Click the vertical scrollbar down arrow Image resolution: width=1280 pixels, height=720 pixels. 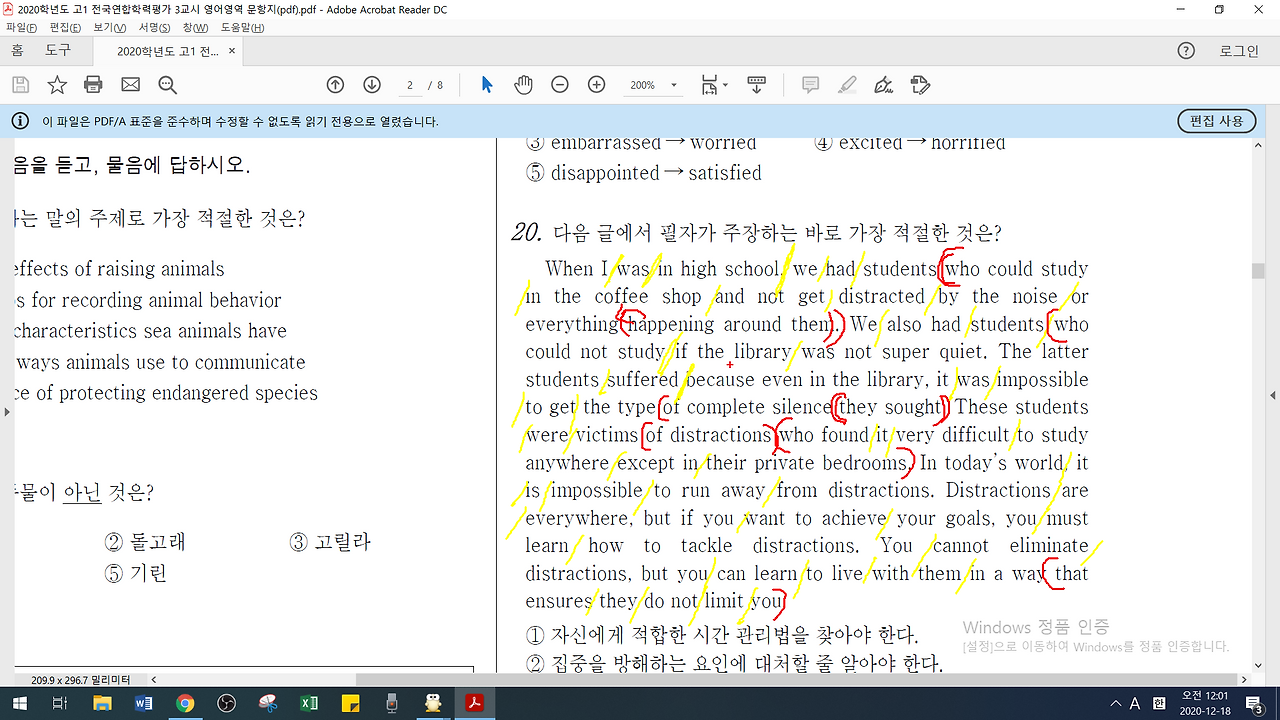pos(1258,665)
